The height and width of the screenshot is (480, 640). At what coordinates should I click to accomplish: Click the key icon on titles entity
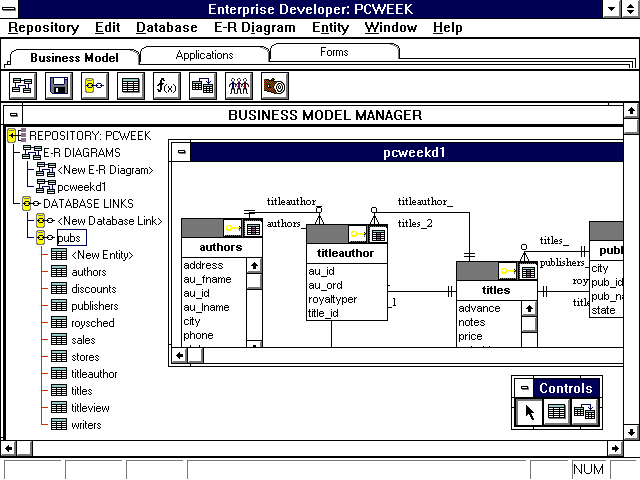pos(509,271)
